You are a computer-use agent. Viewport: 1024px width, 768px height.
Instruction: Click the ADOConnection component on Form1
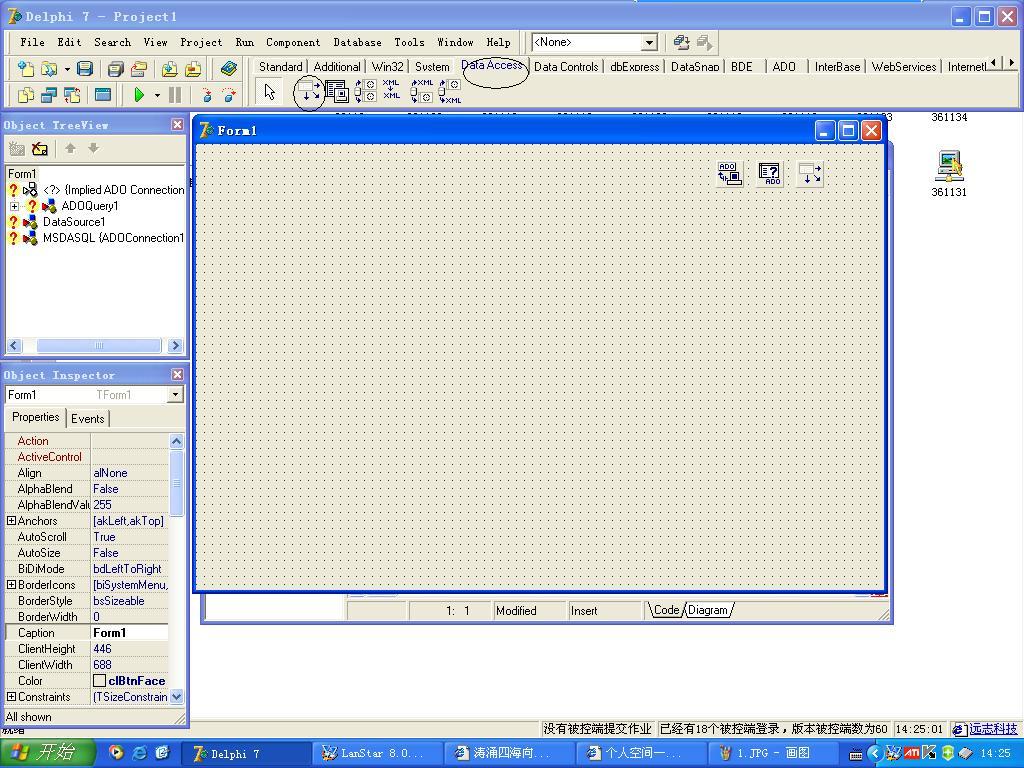coord(730,174)
